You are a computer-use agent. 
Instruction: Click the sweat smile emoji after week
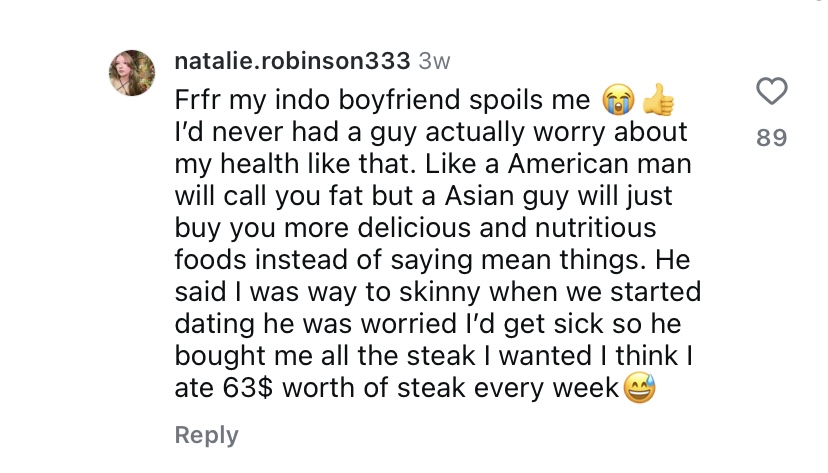coord(639,388)
